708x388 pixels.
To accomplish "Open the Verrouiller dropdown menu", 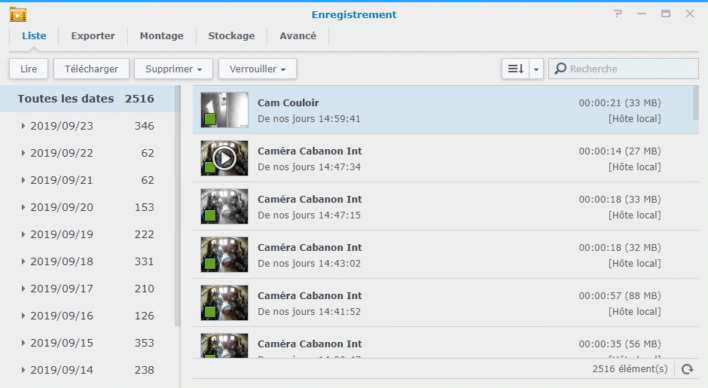I will [257, 69].
